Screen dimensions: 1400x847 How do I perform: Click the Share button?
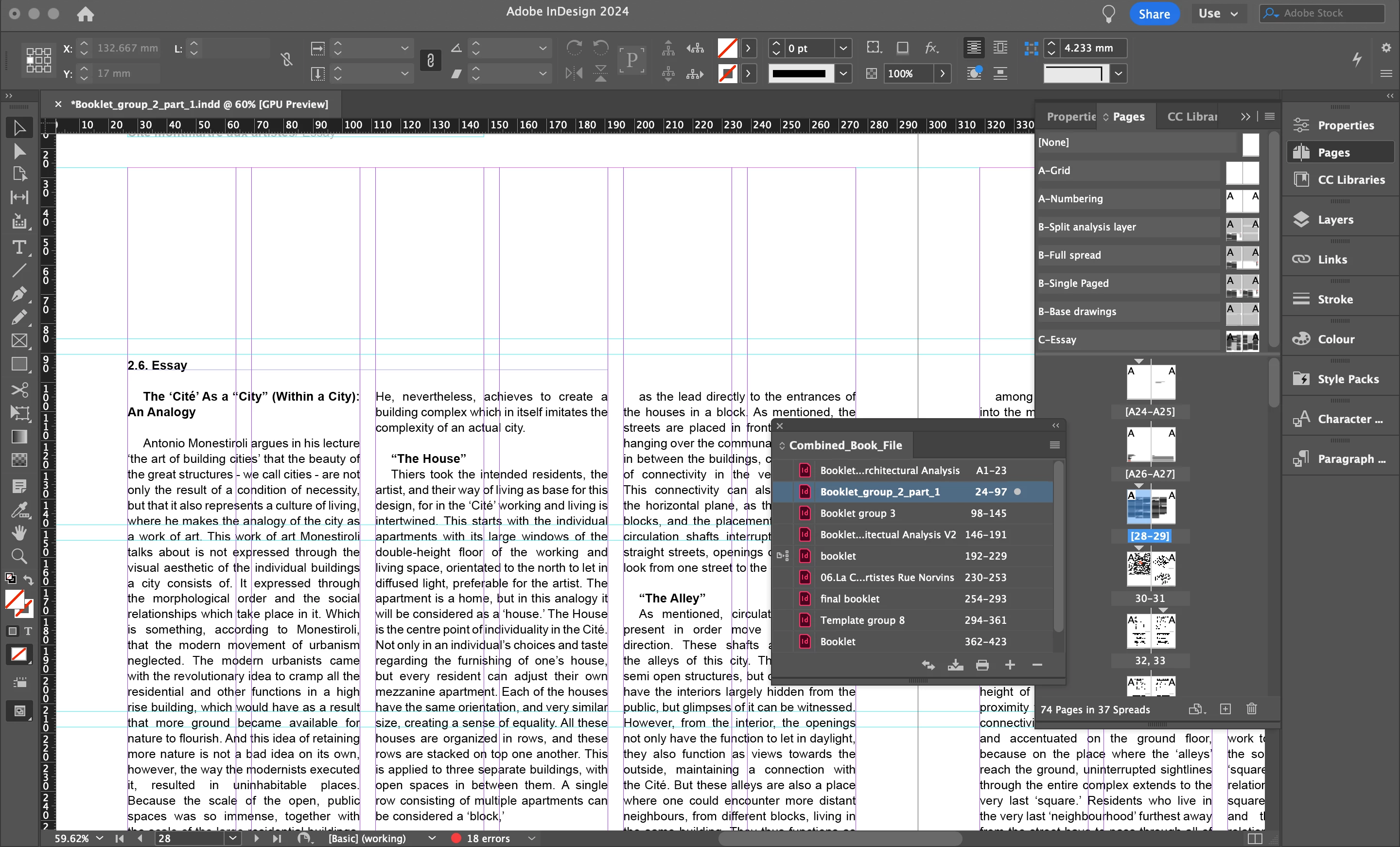tap(1154, 14)
